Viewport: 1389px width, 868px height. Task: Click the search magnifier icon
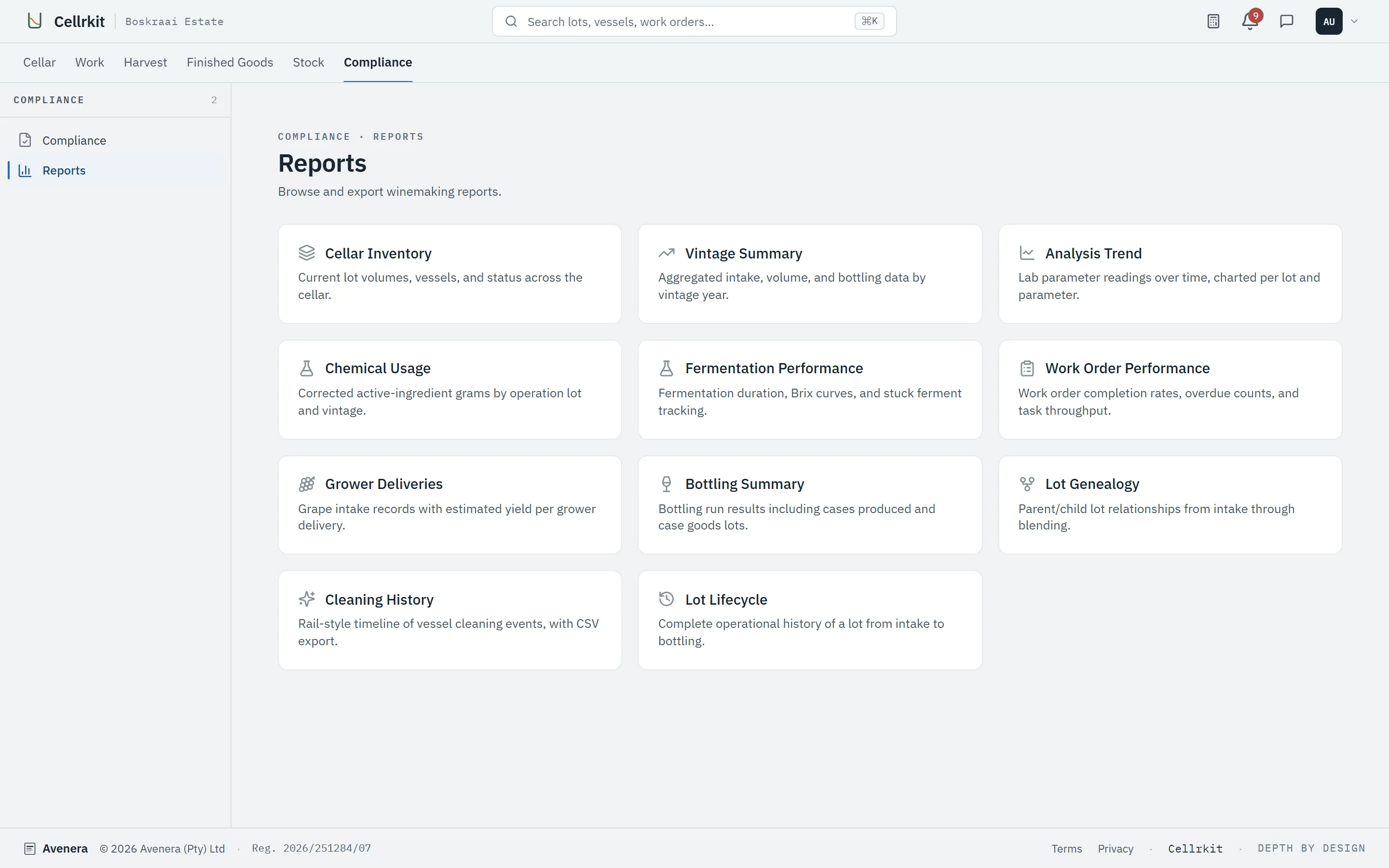click(511, 21)
